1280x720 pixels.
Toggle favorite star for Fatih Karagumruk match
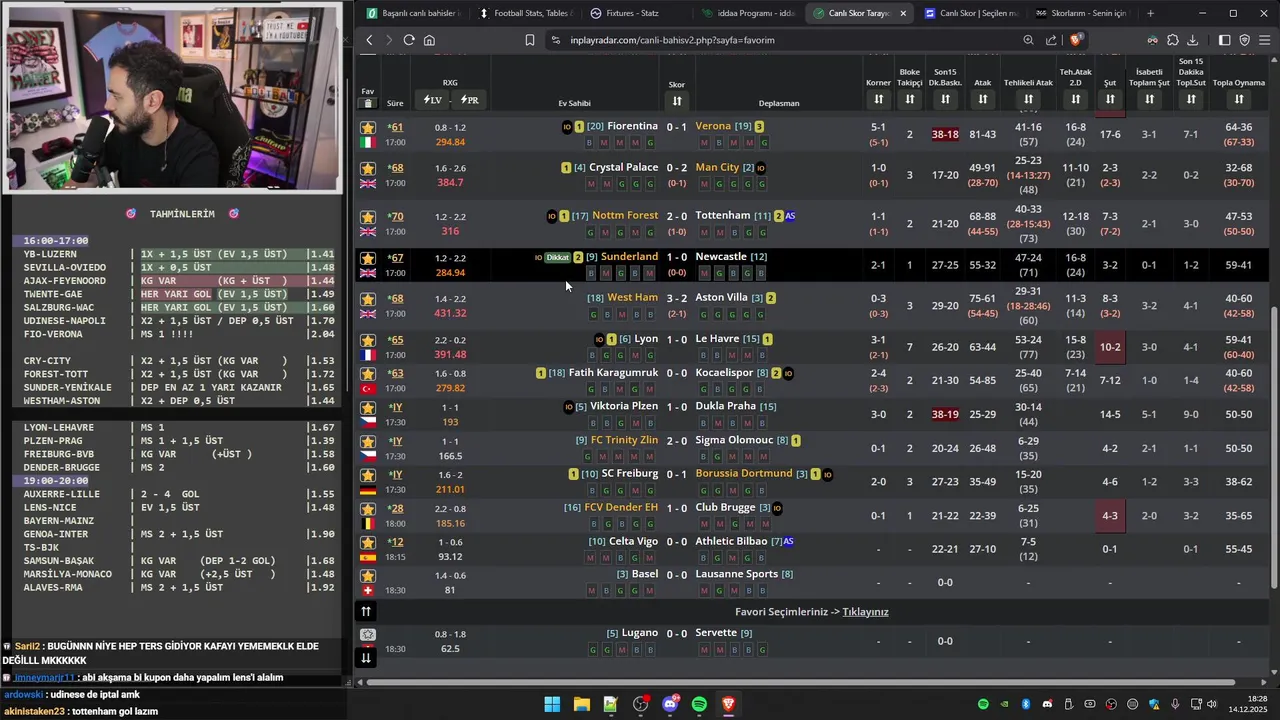tap(368, 374)
